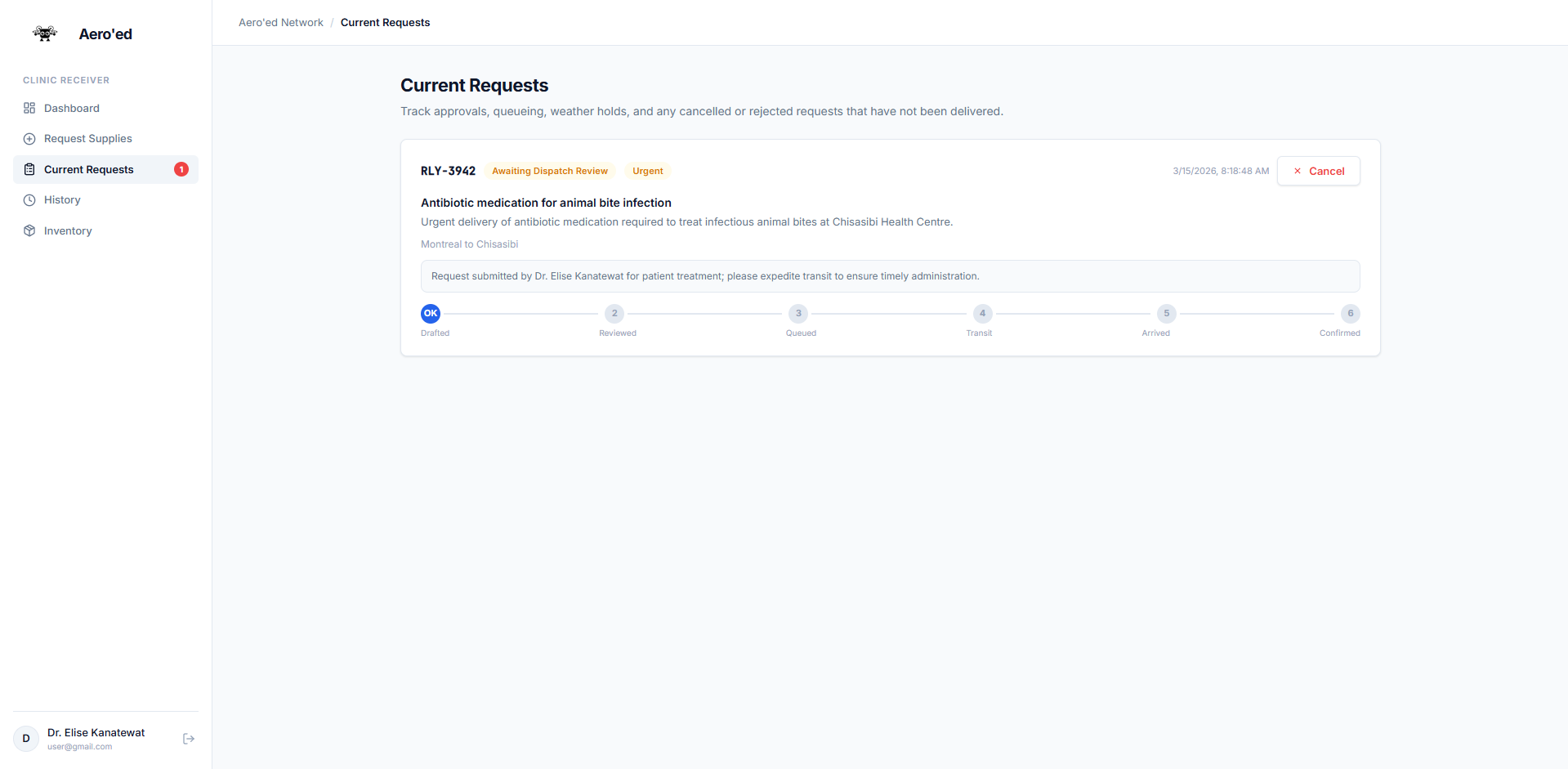The width and height of the screenshot is (1568, 769).
Task: Click the D user avatar circle
Action: [x=26, y=738]
